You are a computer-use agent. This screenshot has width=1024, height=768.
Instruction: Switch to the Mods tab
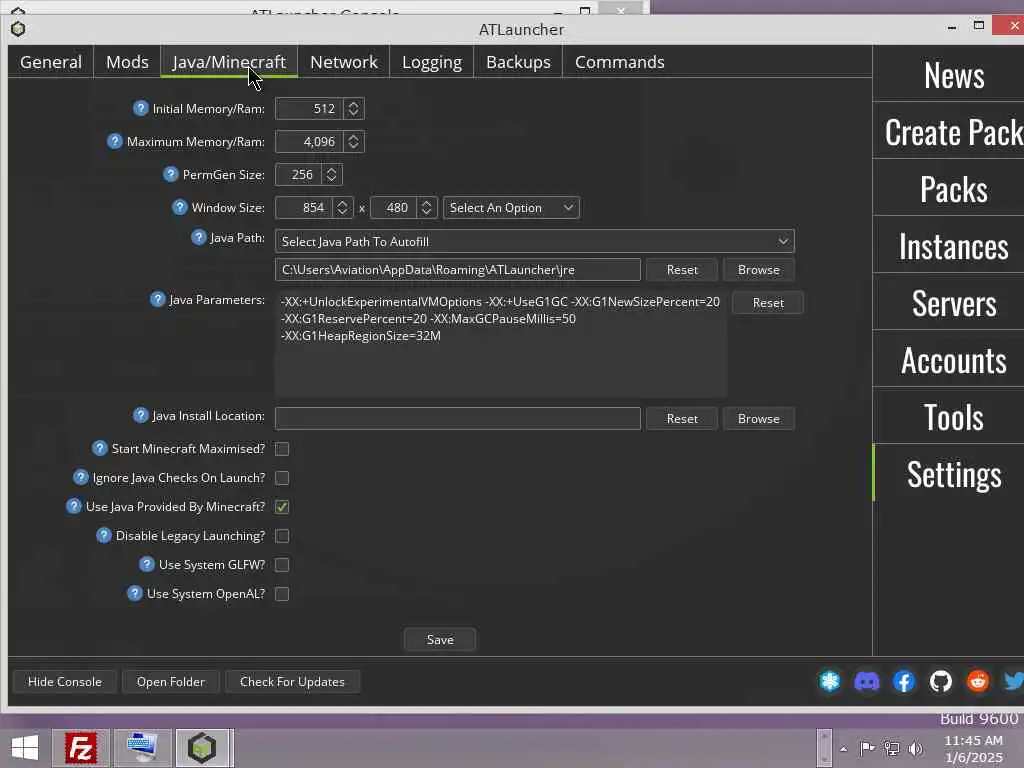click(x=127, y=61)
